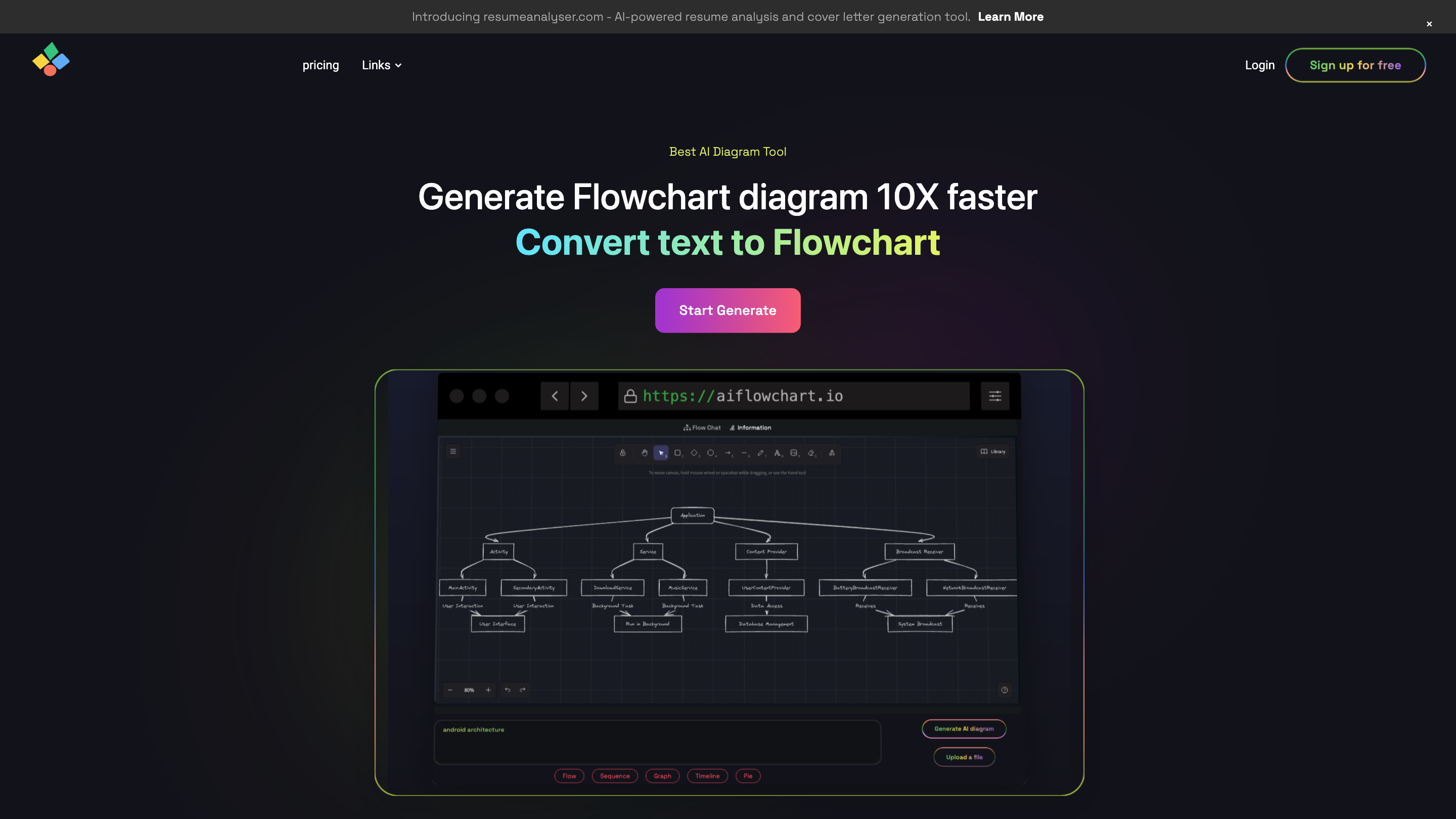Toggle the Pie chart type chip

748,776
